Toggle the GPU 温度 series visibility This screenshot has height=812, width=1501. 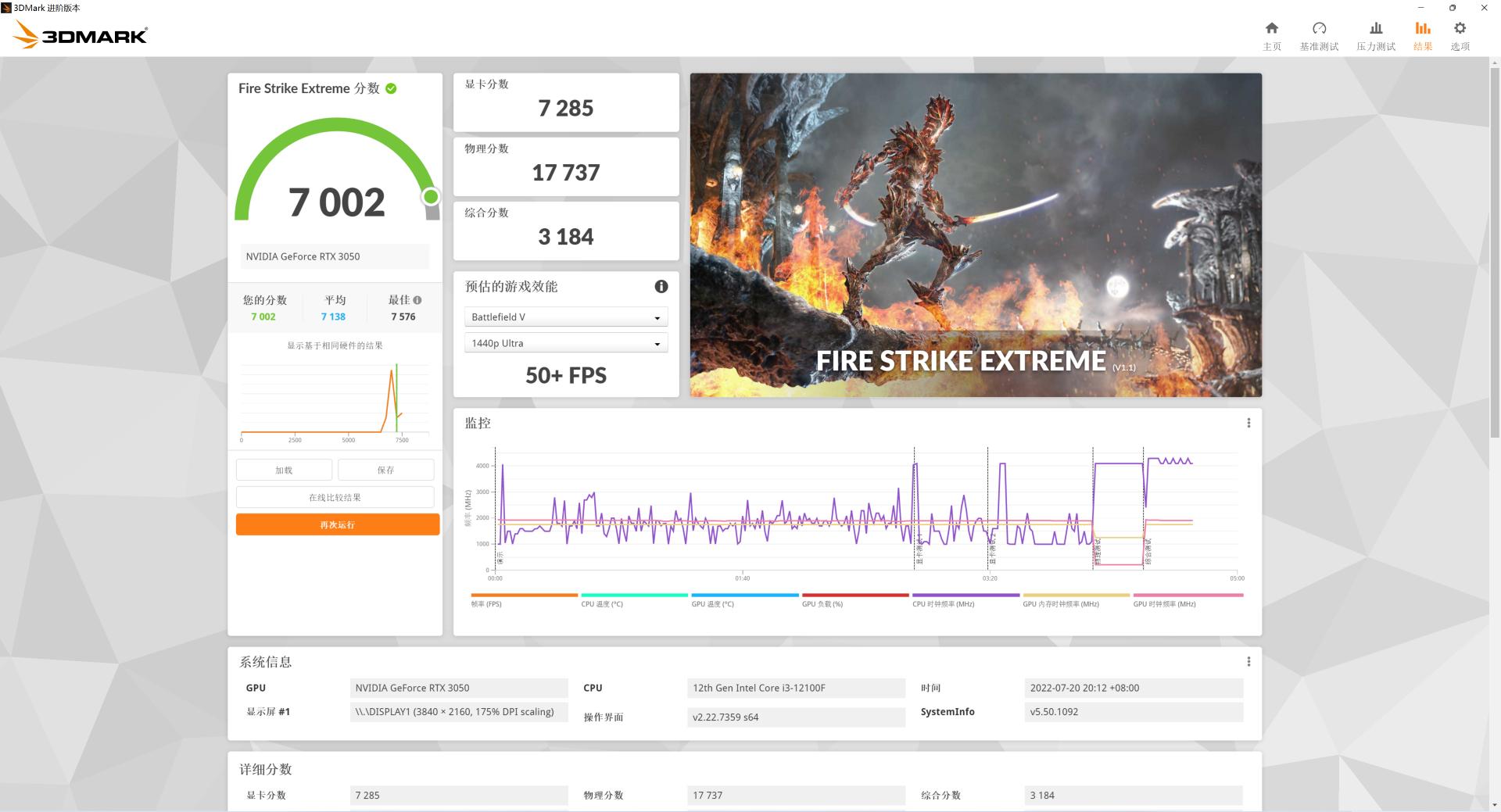click(x=711, y=599)
